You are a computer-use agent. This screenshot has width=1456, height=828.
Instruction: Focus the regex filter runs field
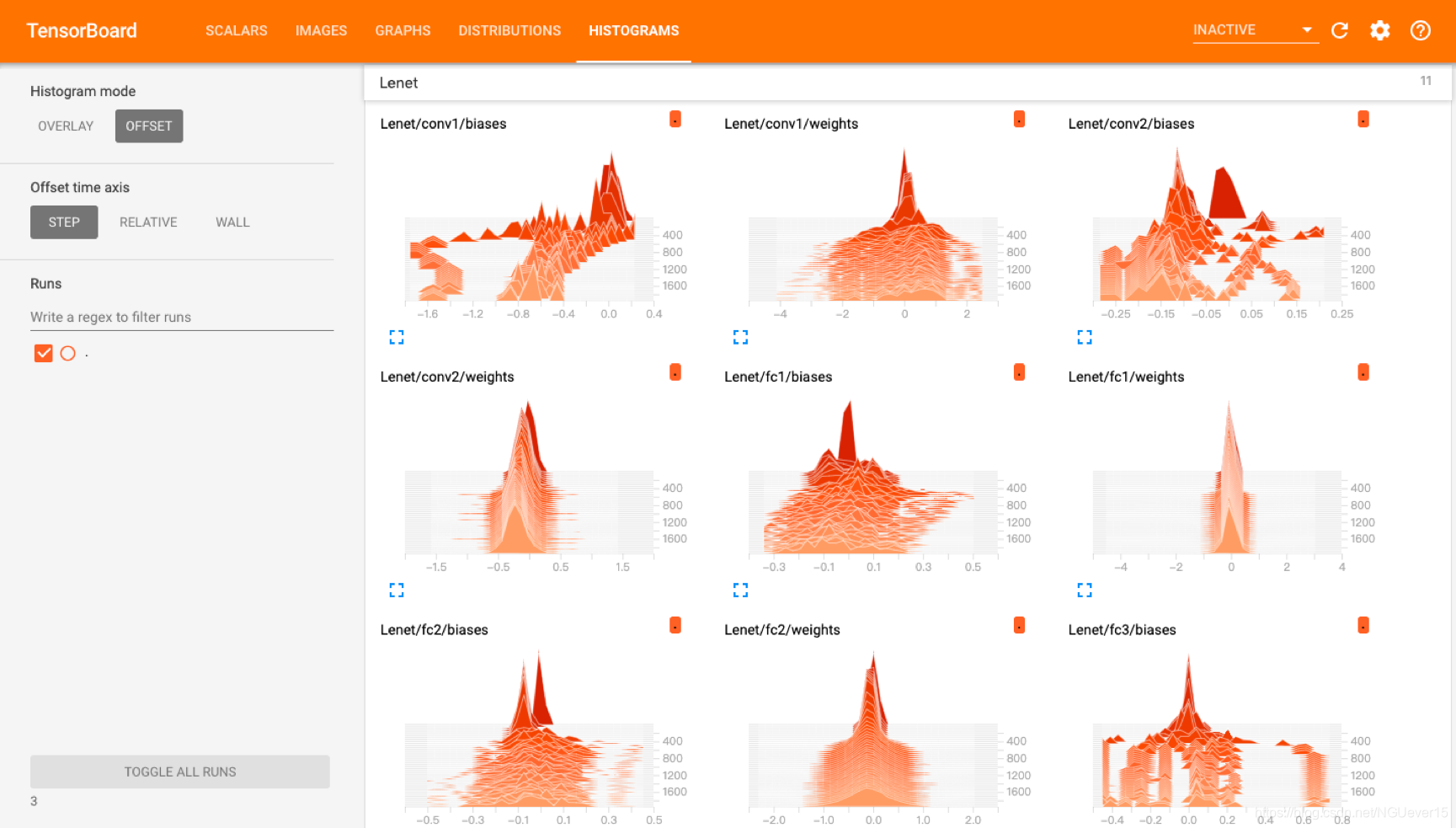coord(182,317)
